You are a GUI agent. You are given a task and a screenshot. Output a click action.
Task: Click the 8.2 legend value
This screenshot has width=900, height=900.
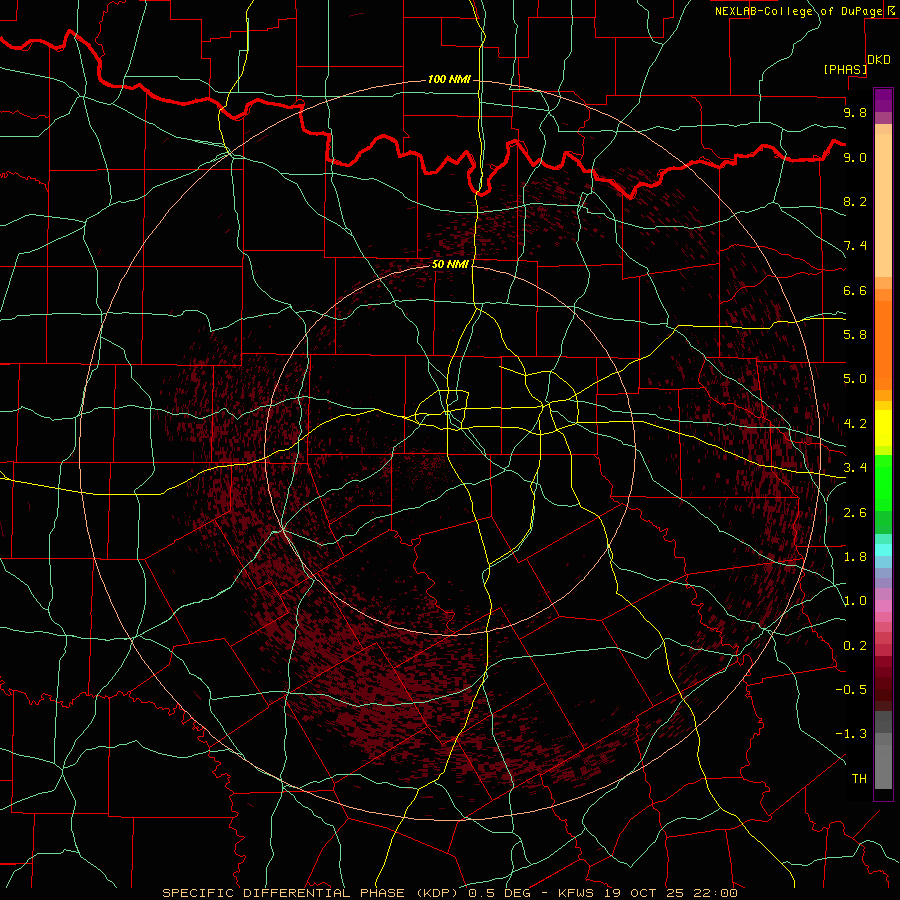click(x=855, y=201)
